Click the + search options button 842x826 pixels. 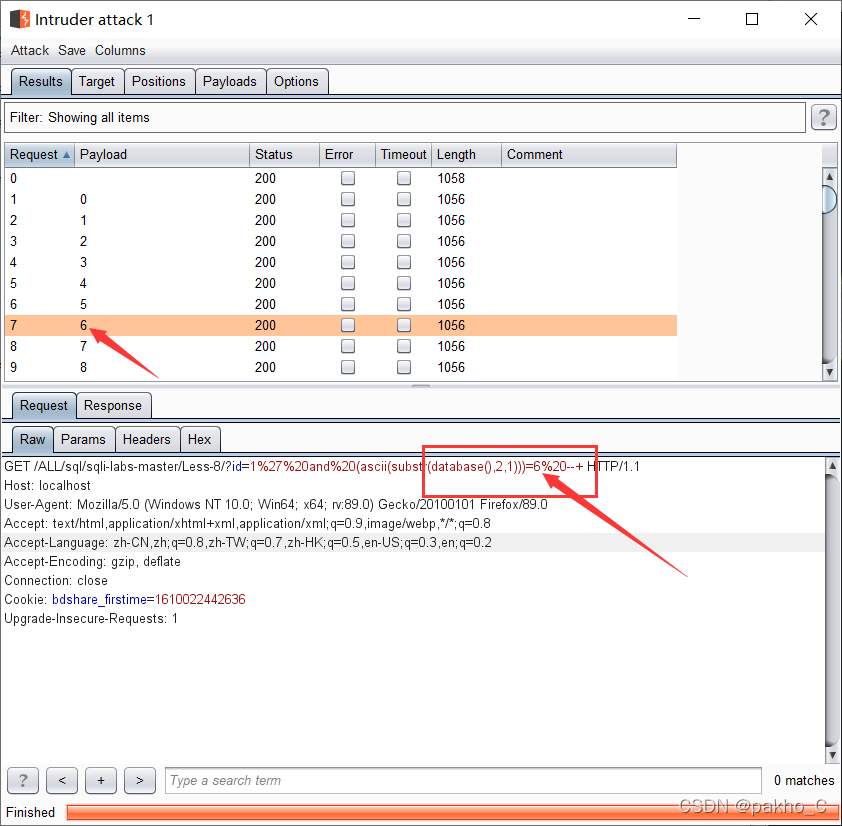point(101,780)
